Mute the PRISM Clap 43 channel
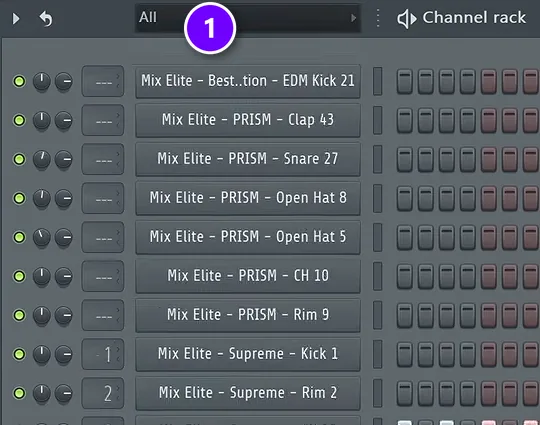 point(19,120)
